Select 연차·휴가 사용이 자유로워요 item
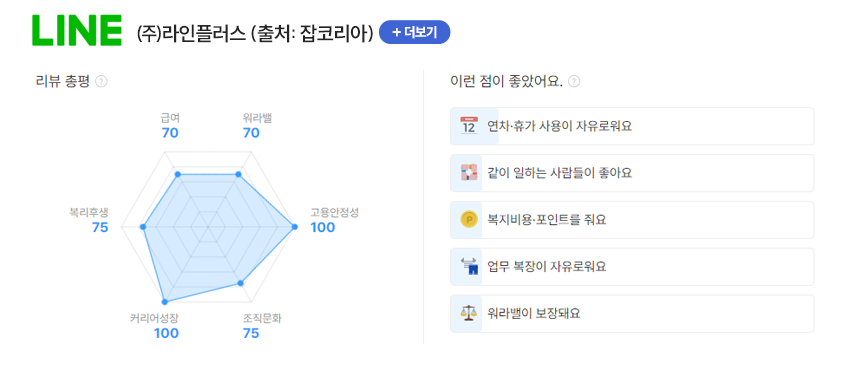The image size is (842, 381). coord(632,126)
